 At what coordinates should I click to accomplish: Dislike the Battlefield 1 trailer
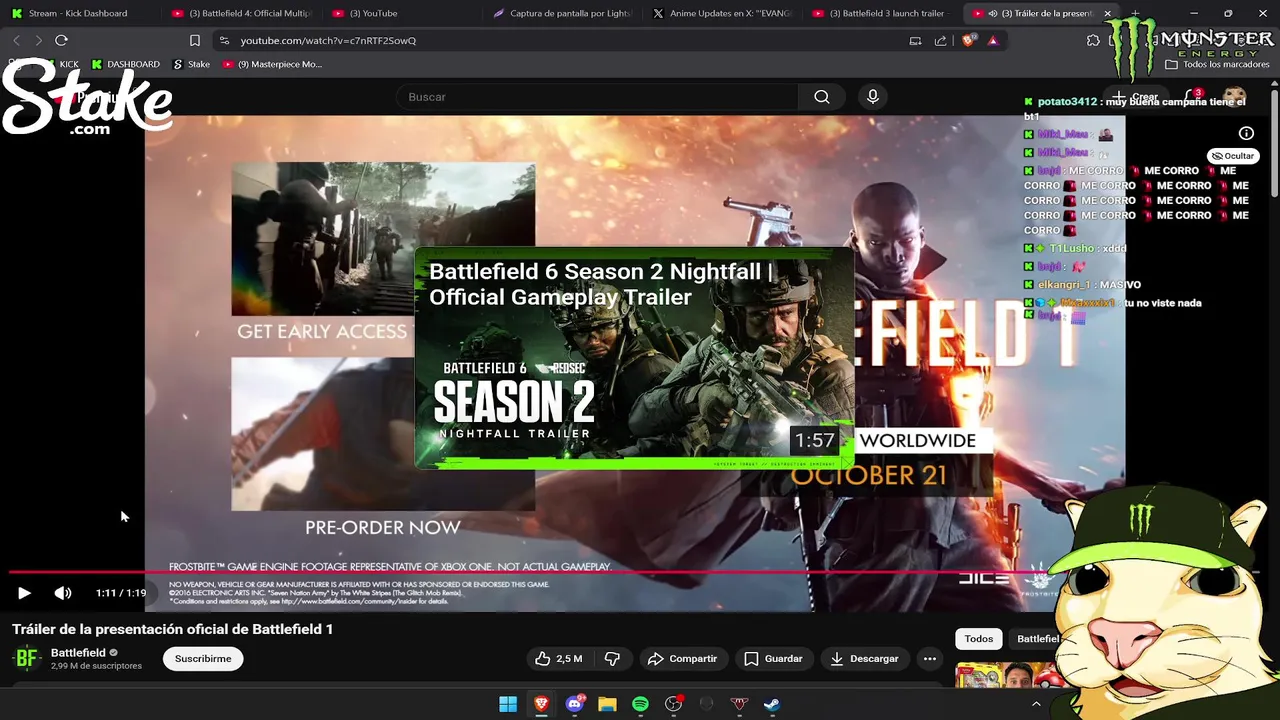[612, 658]
